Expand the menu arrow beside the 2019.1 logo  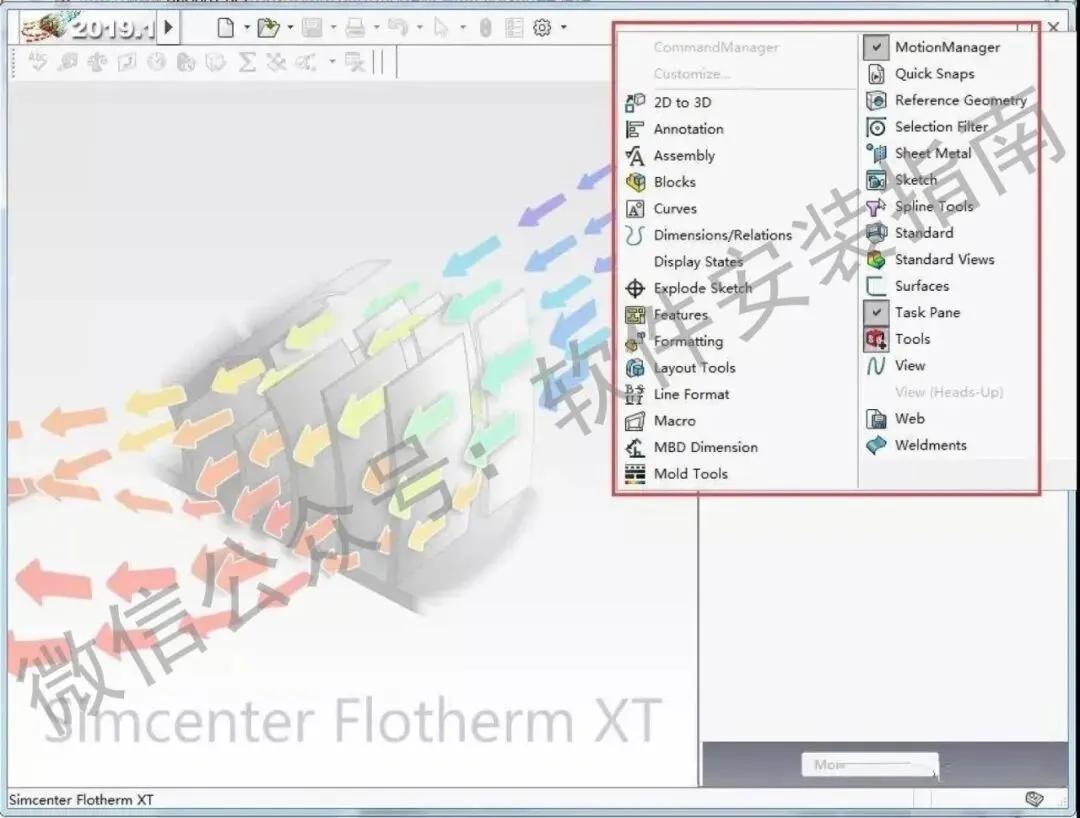tap(169, 28)
